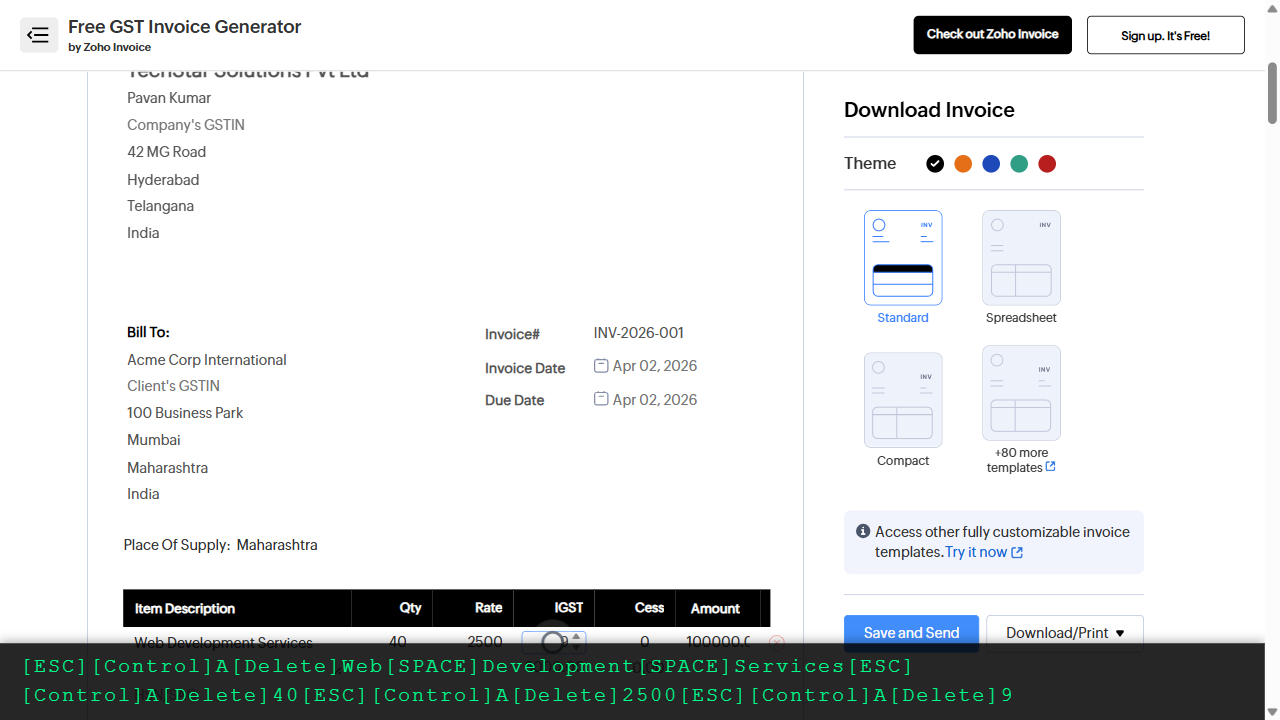Expand the Download/Print dropdown
Viewport: 1280px width, 720px height.
tap(1065, 633)
